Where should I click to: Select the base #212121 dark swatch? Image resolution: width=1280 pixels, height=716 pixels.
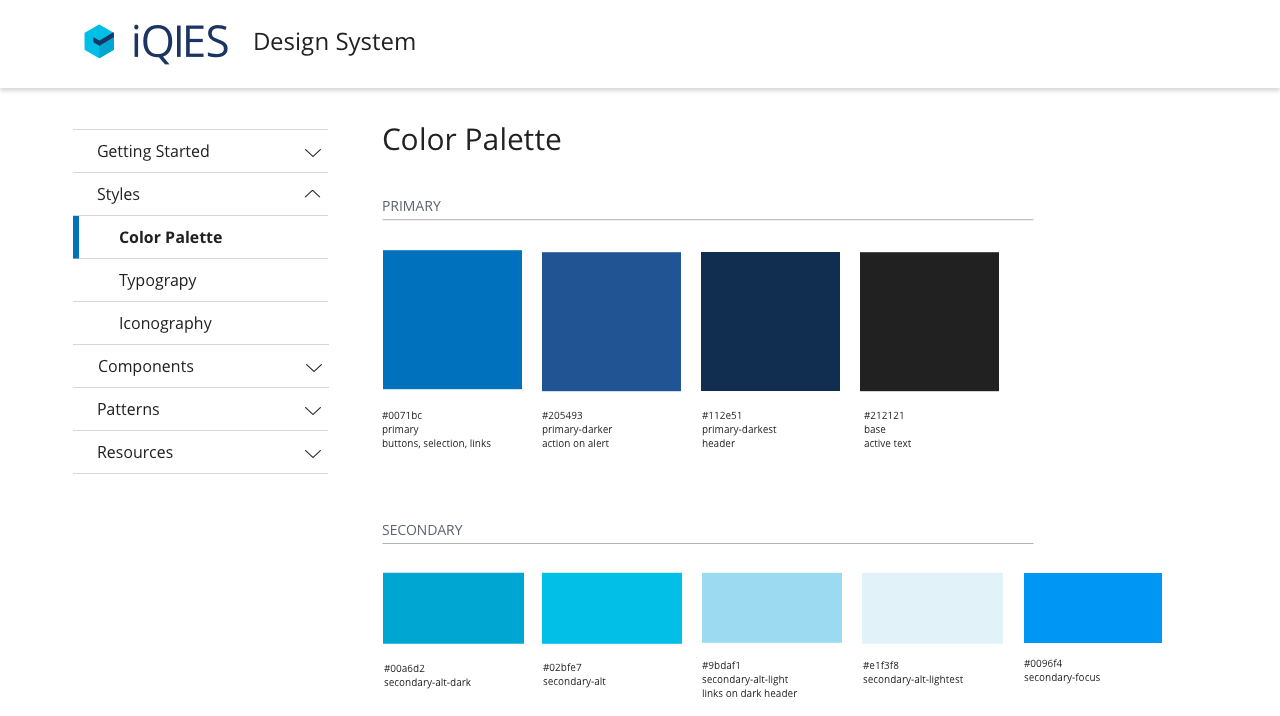tap(929, 321)
